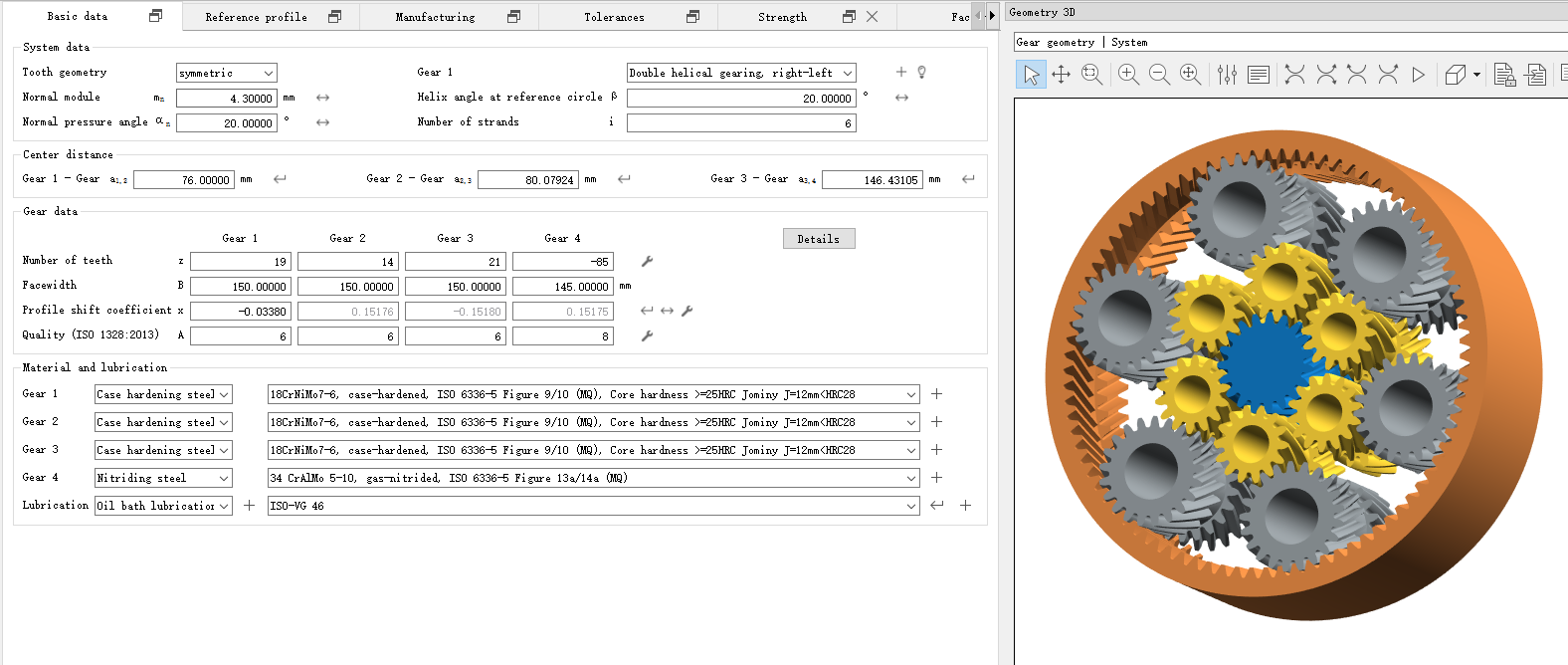The height and width of the screenshot is (665, 1568).
Task: Click the plus icon after Oil bath lubrication
Action: [x=249, y=506]
